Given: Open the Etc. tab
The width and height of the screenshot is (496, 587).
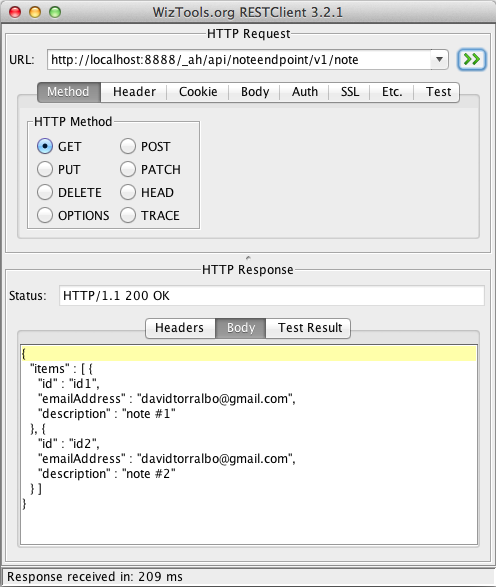Looking at the screenshot, I should click(392, 92).
